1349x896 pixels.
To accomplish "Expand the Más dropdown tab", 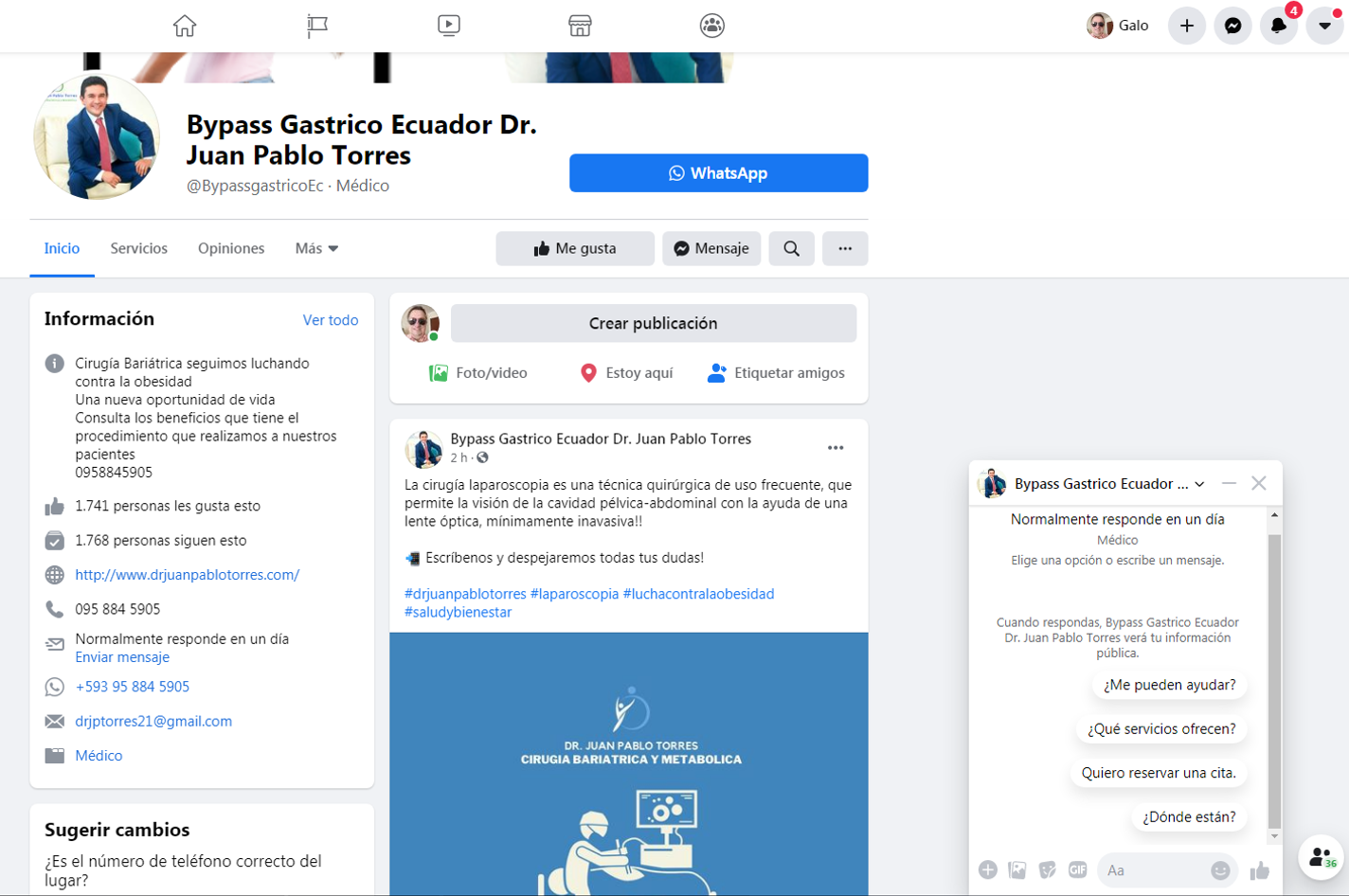I will (x=316, y=248).
